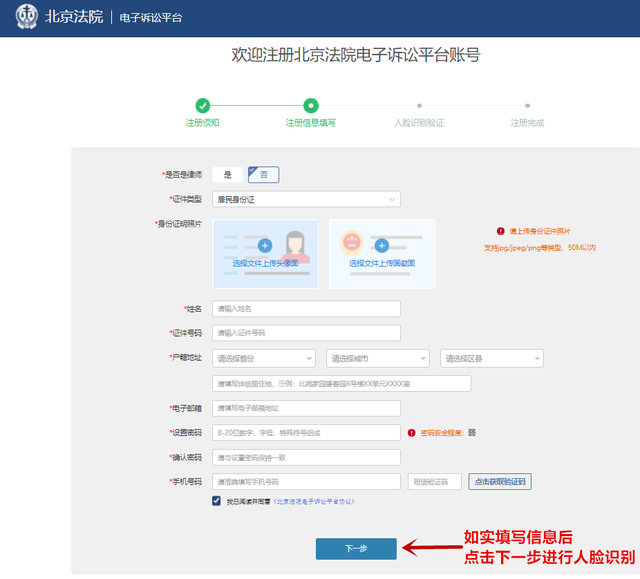Open the 请选择区县 district dropdown

tap(491, 358)
